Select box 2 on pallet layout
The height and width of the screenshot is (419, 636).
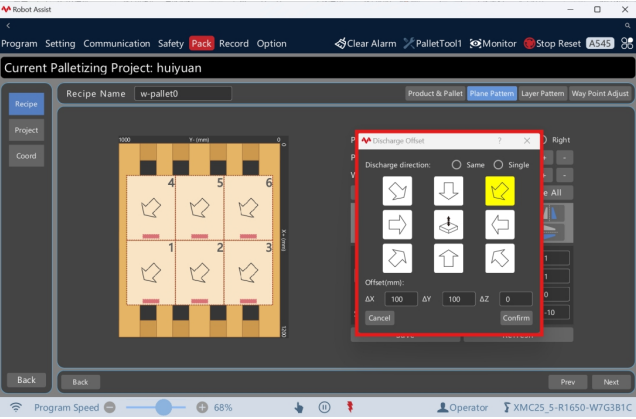[200, 273]
